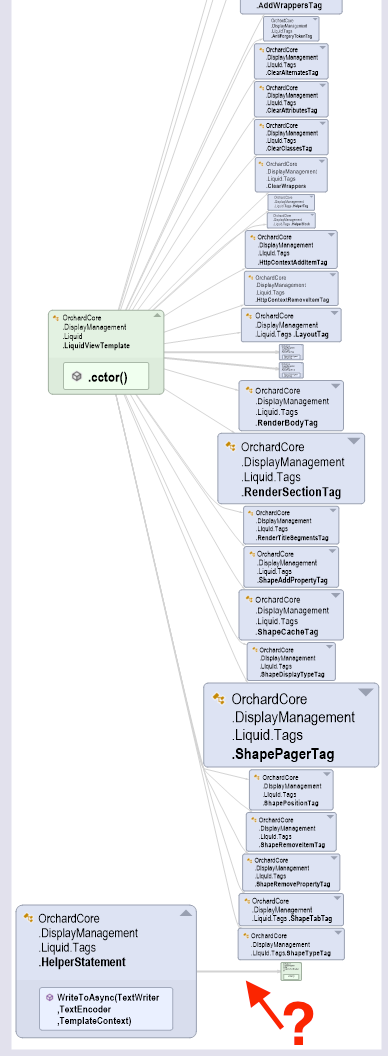Click the '.ClearWrappers' label
This screenshot has height=1056, width=388.
[x=286, y=186]
